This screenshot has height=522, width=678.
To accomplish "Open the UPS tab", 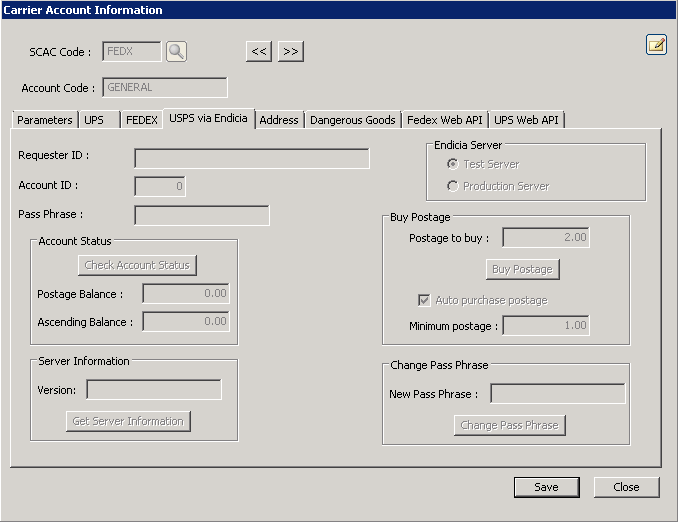I will tap(94, 120).
